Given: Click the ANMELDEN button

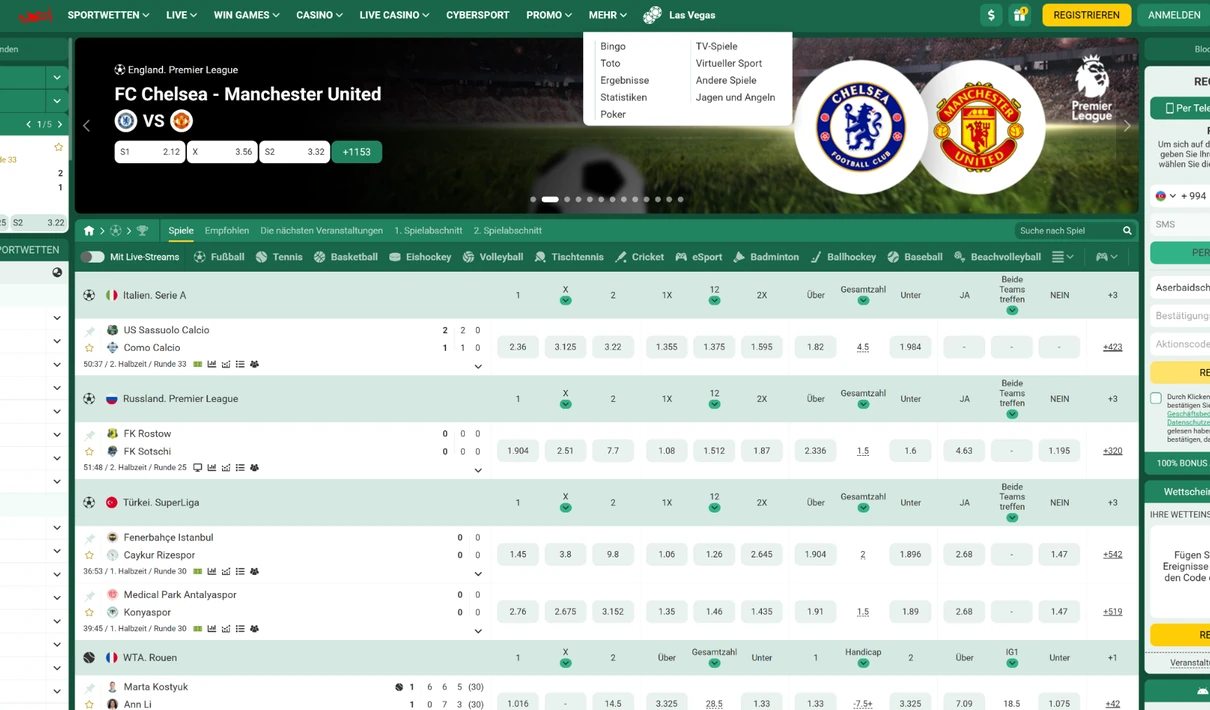Looking at the screenshot, I should coord(1174,15).
